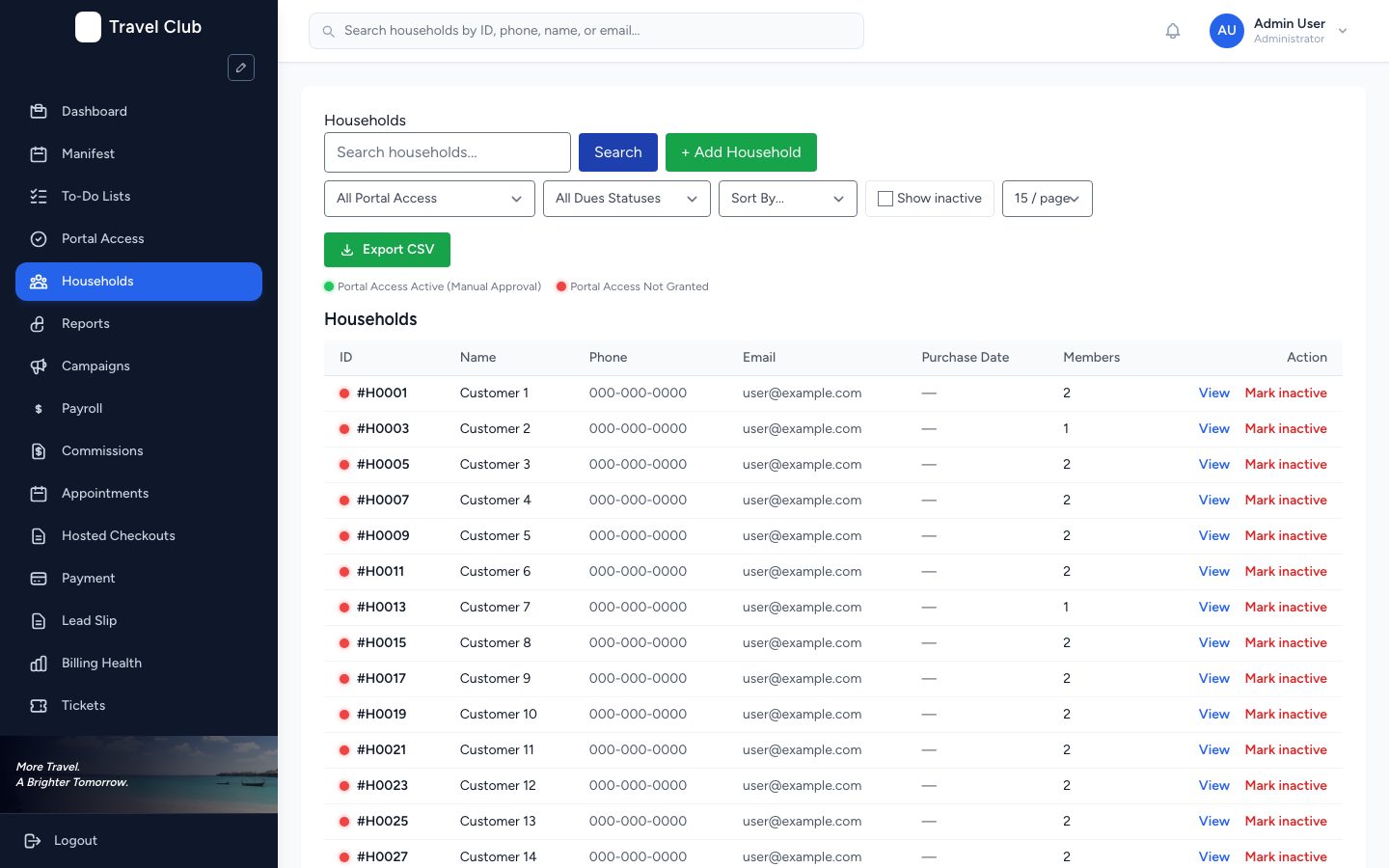Click household ID #H0017
The image size is (1389, 868).
[x=381, y=679]
